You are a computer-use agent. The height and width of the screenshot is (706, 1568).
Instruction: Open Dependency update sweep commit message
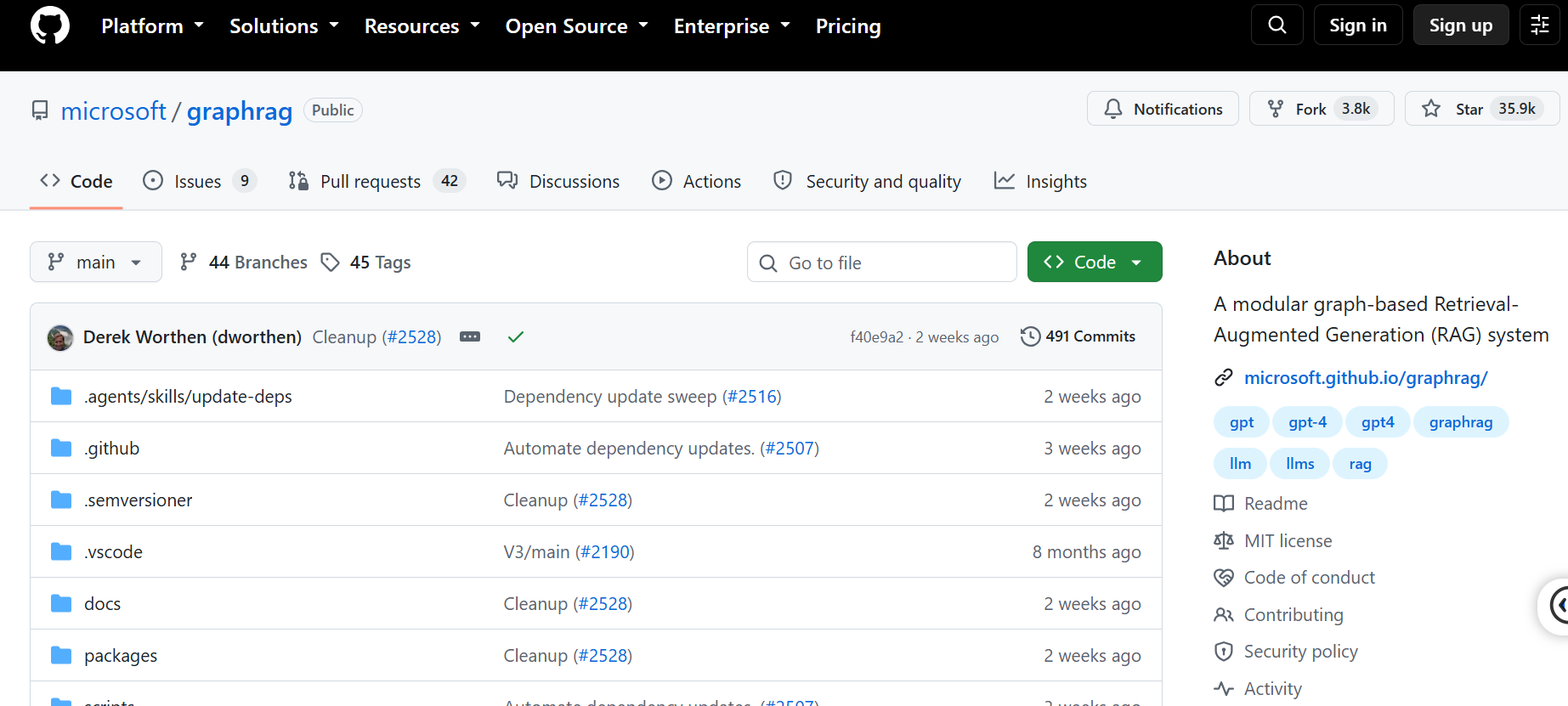tap(610, 396)
